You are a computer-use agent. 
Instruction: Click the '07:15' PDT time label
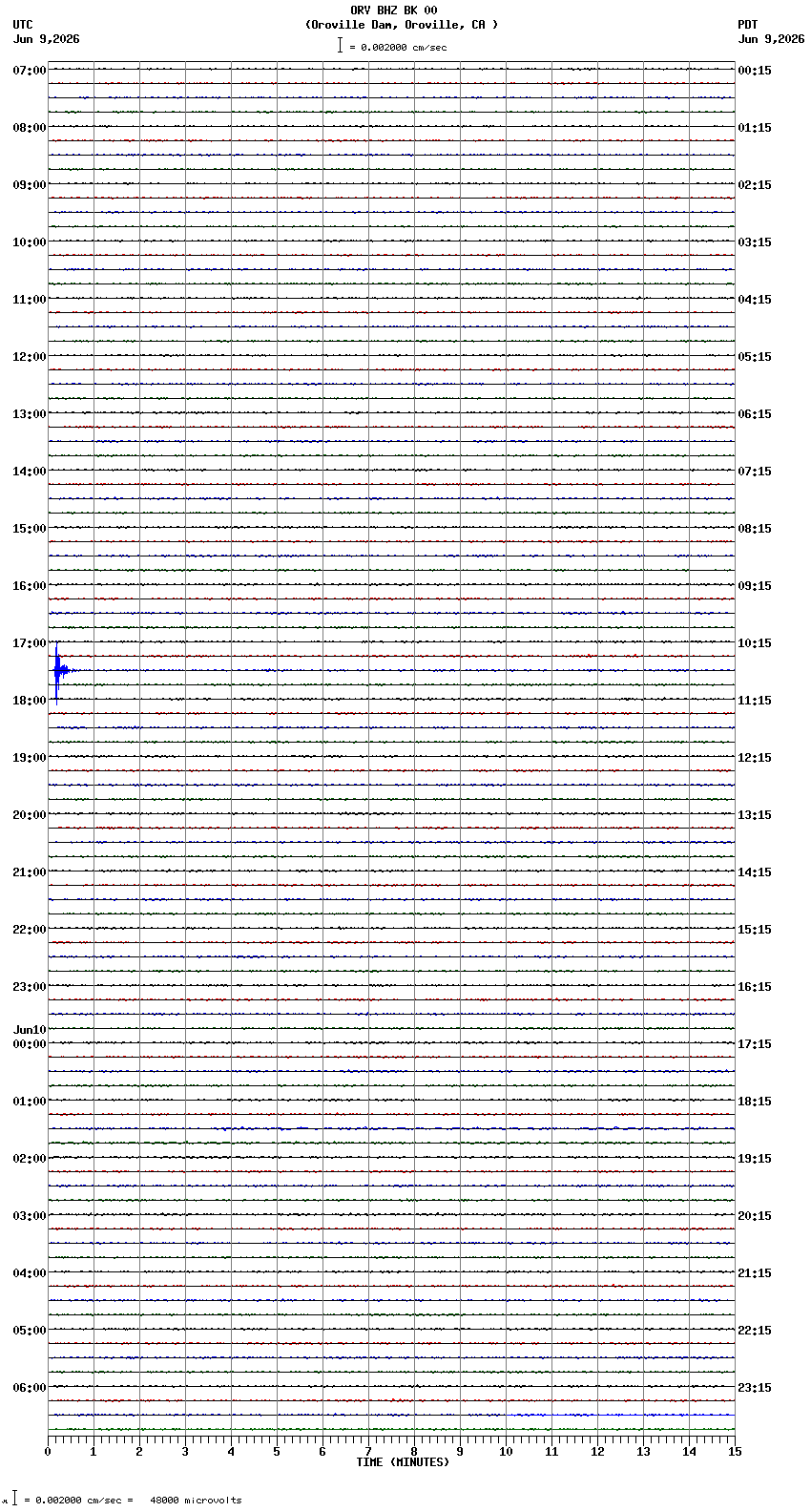click(755, 472)
